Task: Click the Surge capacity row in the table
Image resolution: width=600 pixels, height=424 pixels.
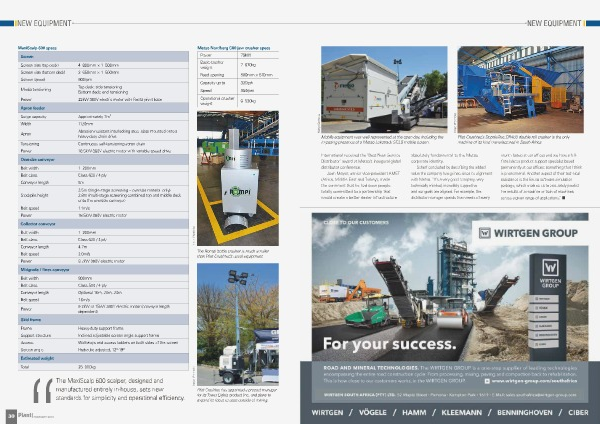Action: (x=103, y=116)
